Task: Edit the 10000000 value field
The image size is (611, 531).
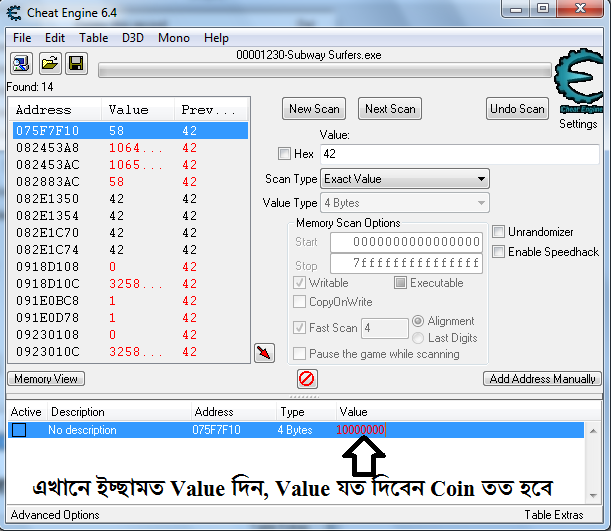Action: pyautogui.click(x=361, y=430)
